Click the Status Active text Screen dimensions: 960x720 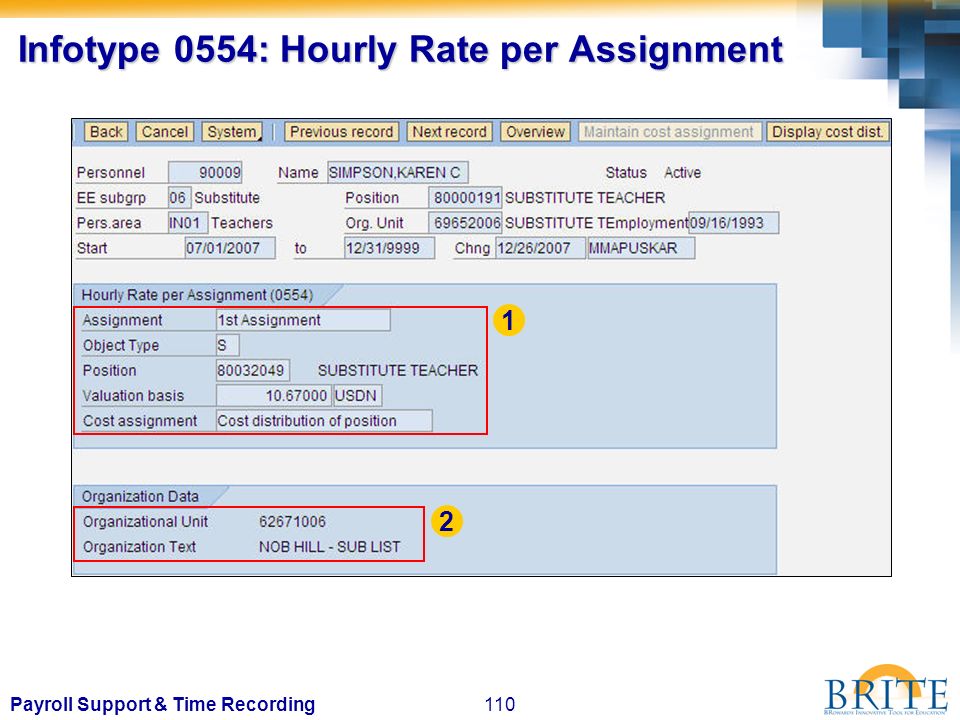point(682,173)
